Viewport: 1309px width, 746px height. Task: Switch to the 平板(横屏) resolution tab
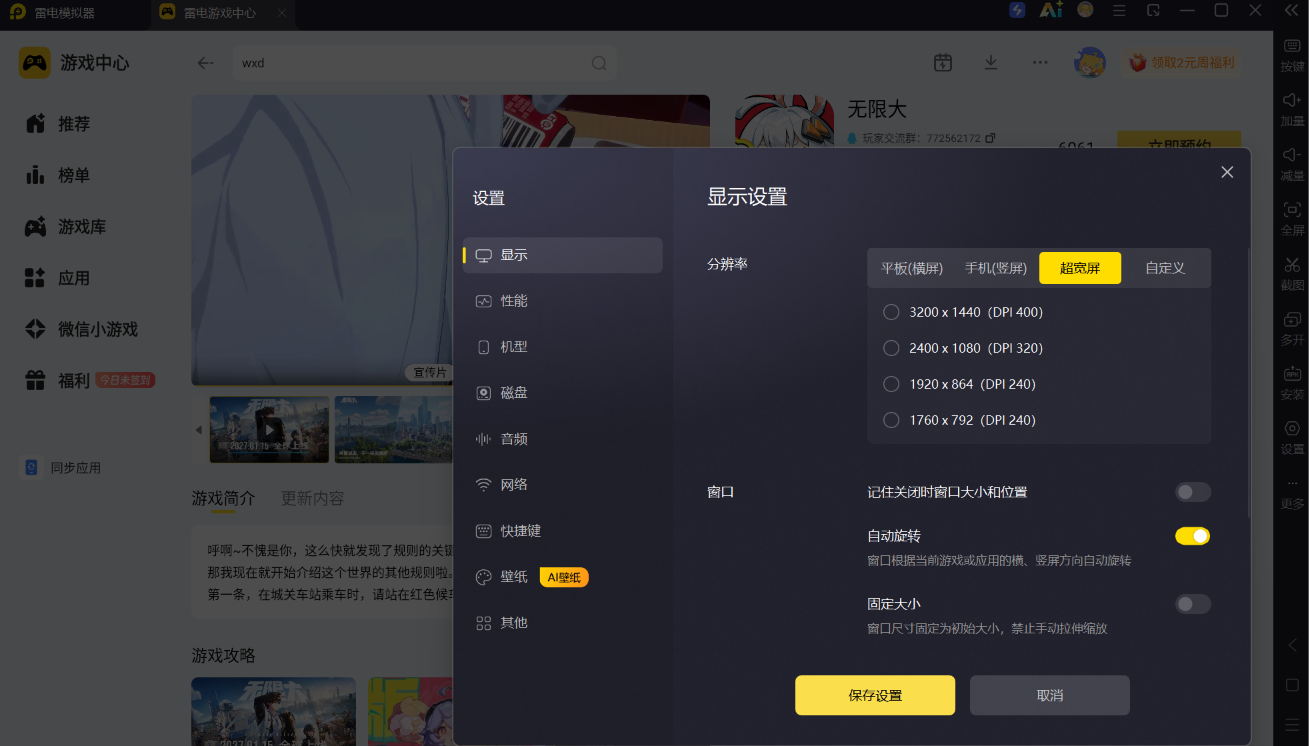[x=912, y=268]
